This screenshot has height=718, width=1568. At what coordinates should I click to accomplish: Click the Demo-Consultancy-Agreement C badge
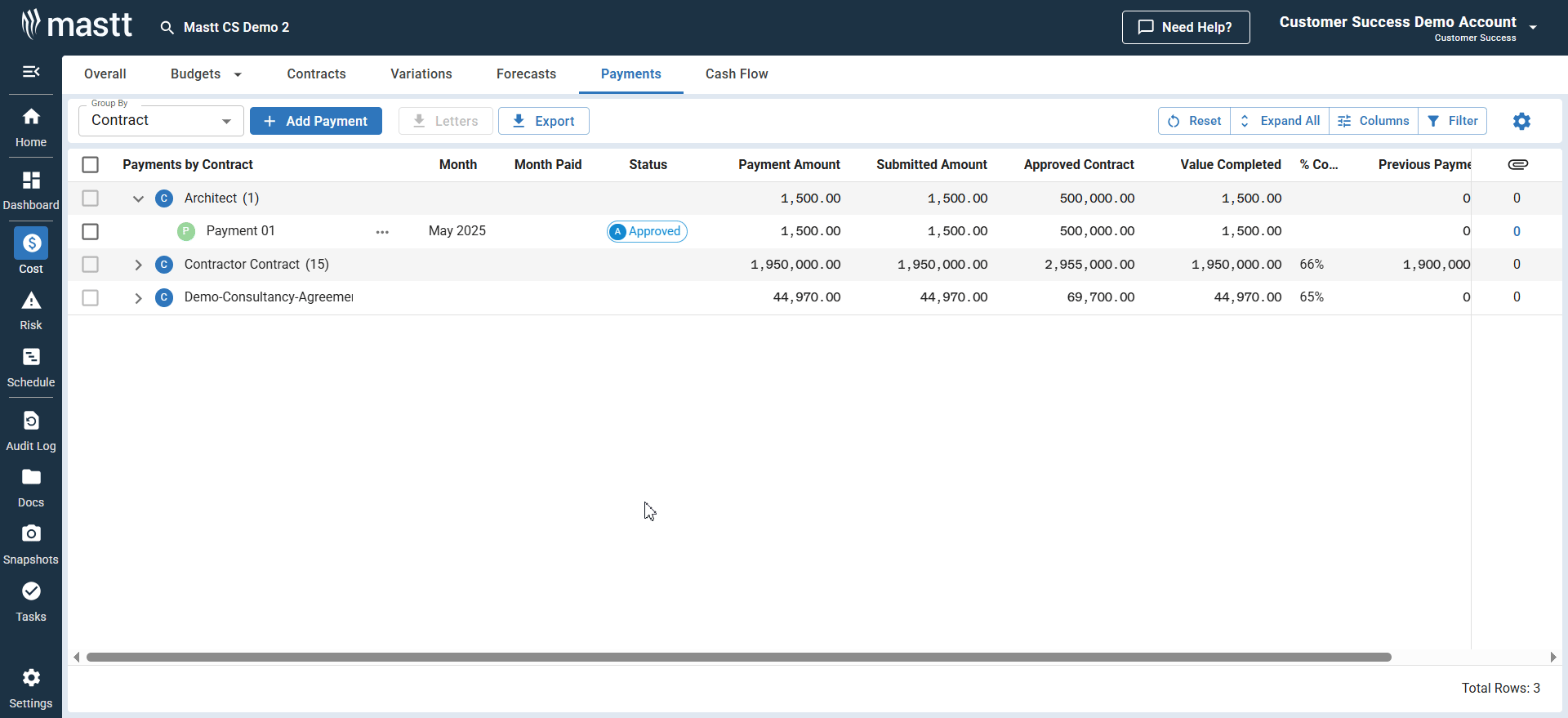pos(164,297)
